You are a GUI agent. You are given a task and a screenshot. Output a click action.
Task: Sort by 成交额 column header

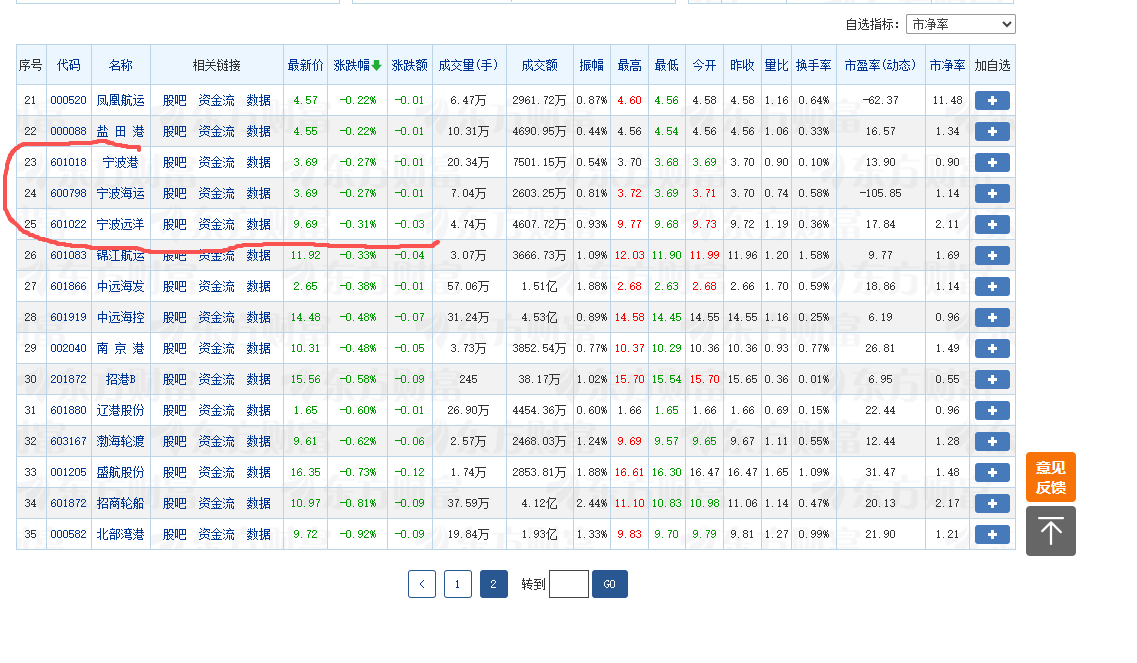tap(539, 65)
